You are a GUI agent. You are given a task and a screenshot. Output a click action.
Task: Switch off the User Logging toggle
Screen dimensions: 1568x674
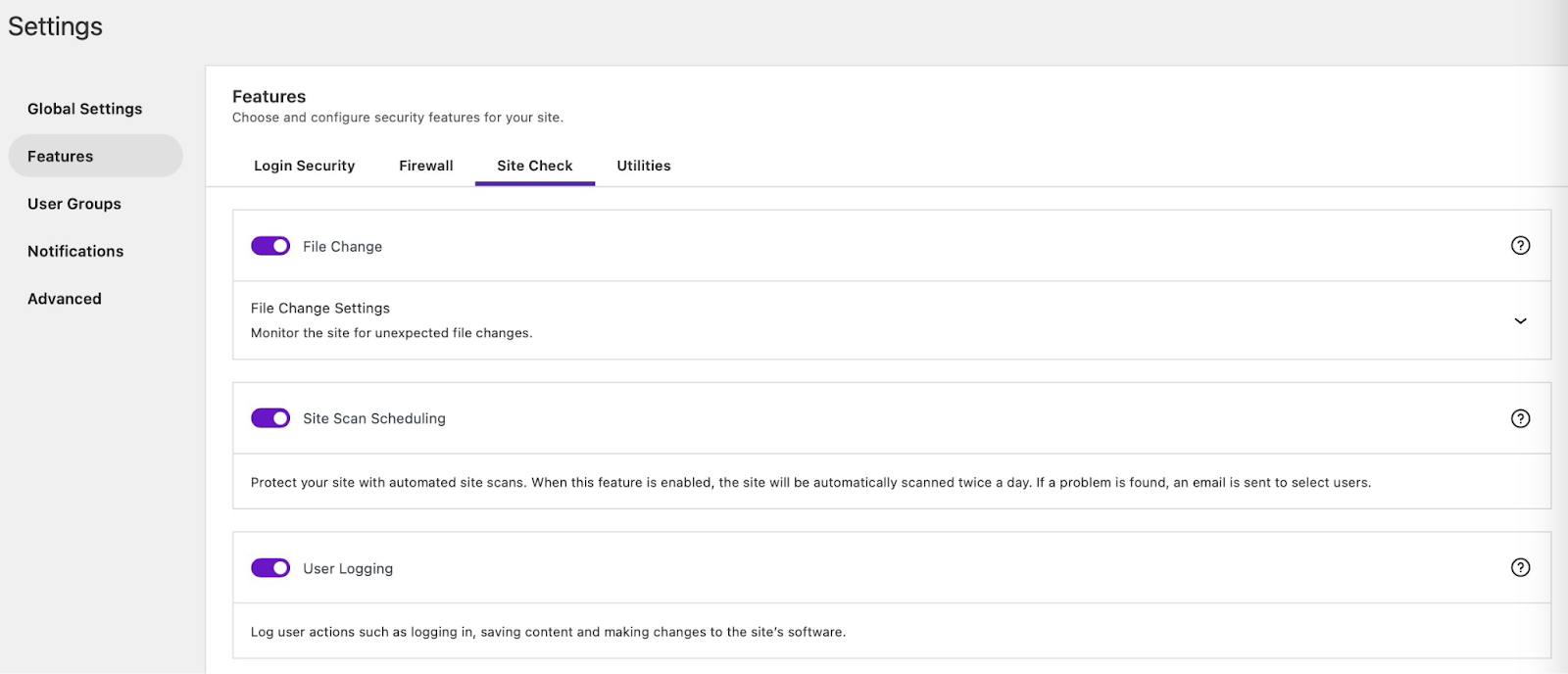(x=270, y=568)
